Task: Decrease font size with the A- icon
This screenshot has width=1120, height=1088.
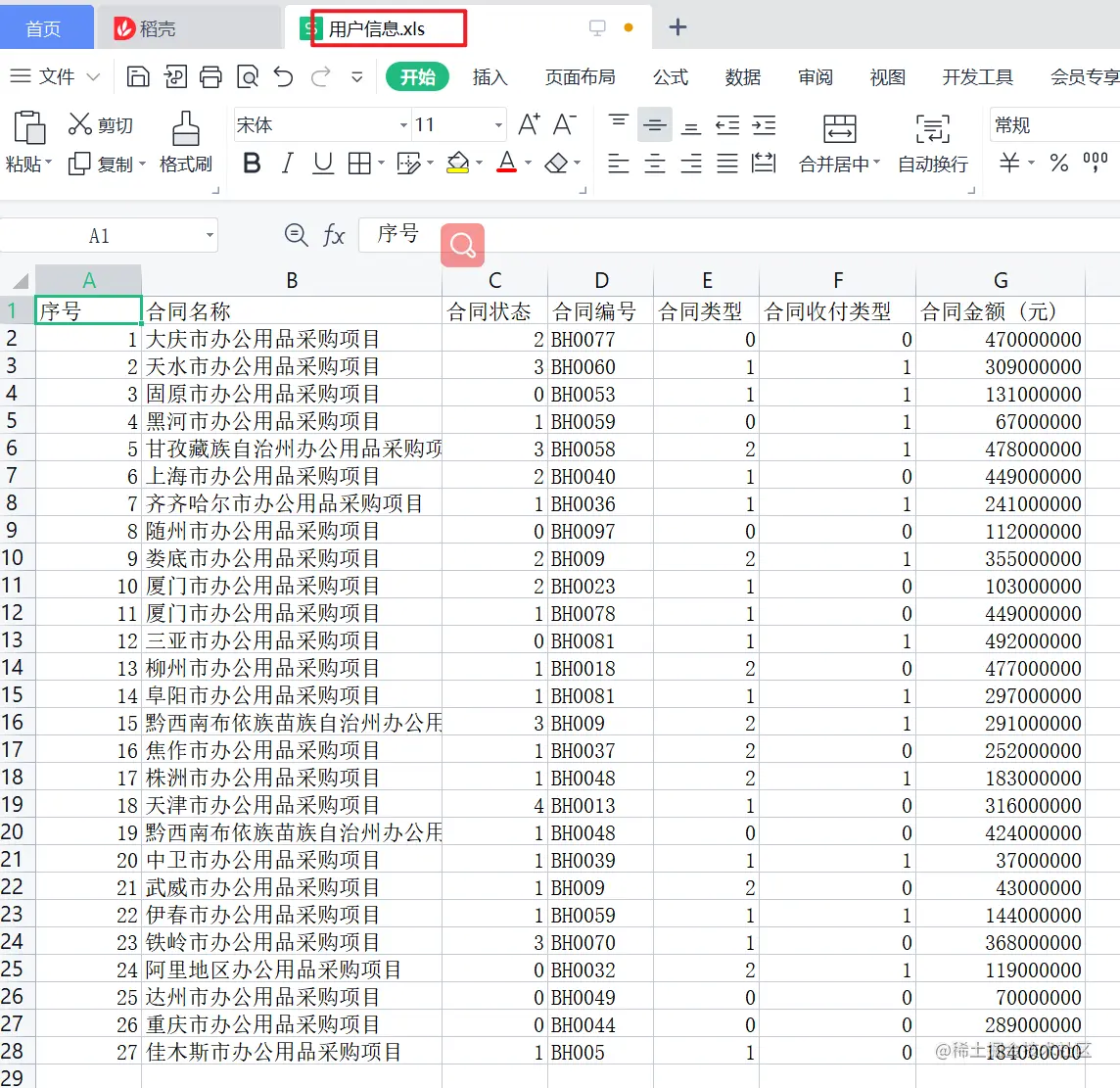Action: [564, 125]
